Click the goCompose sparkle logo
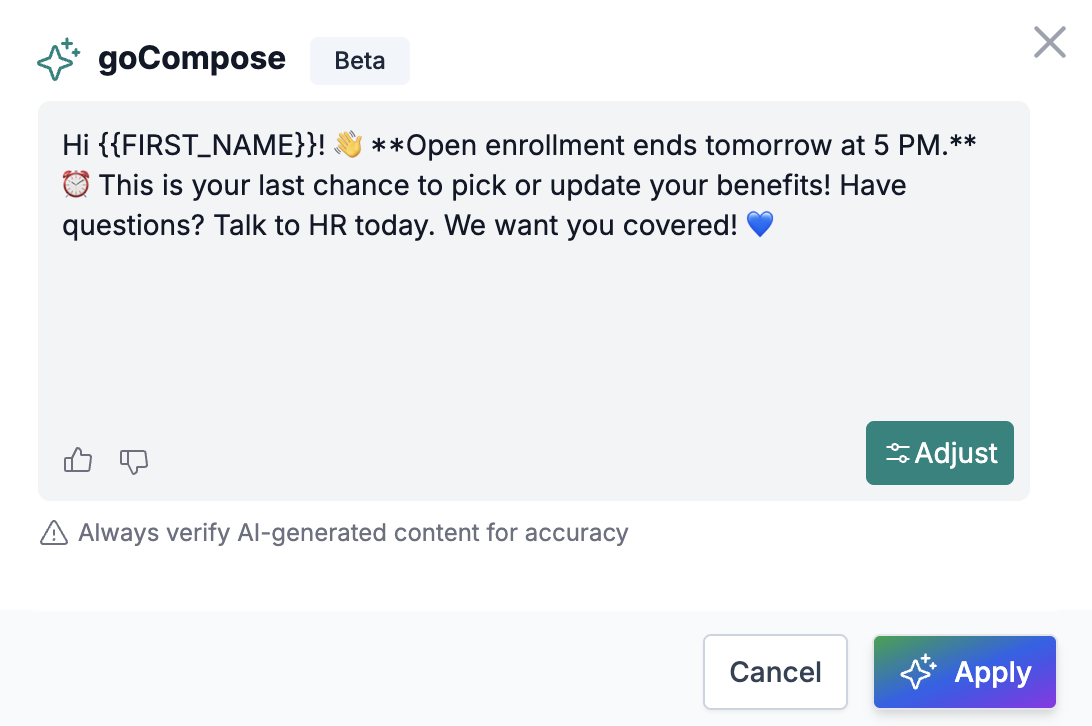The image size is (1092, 726). 58,60
